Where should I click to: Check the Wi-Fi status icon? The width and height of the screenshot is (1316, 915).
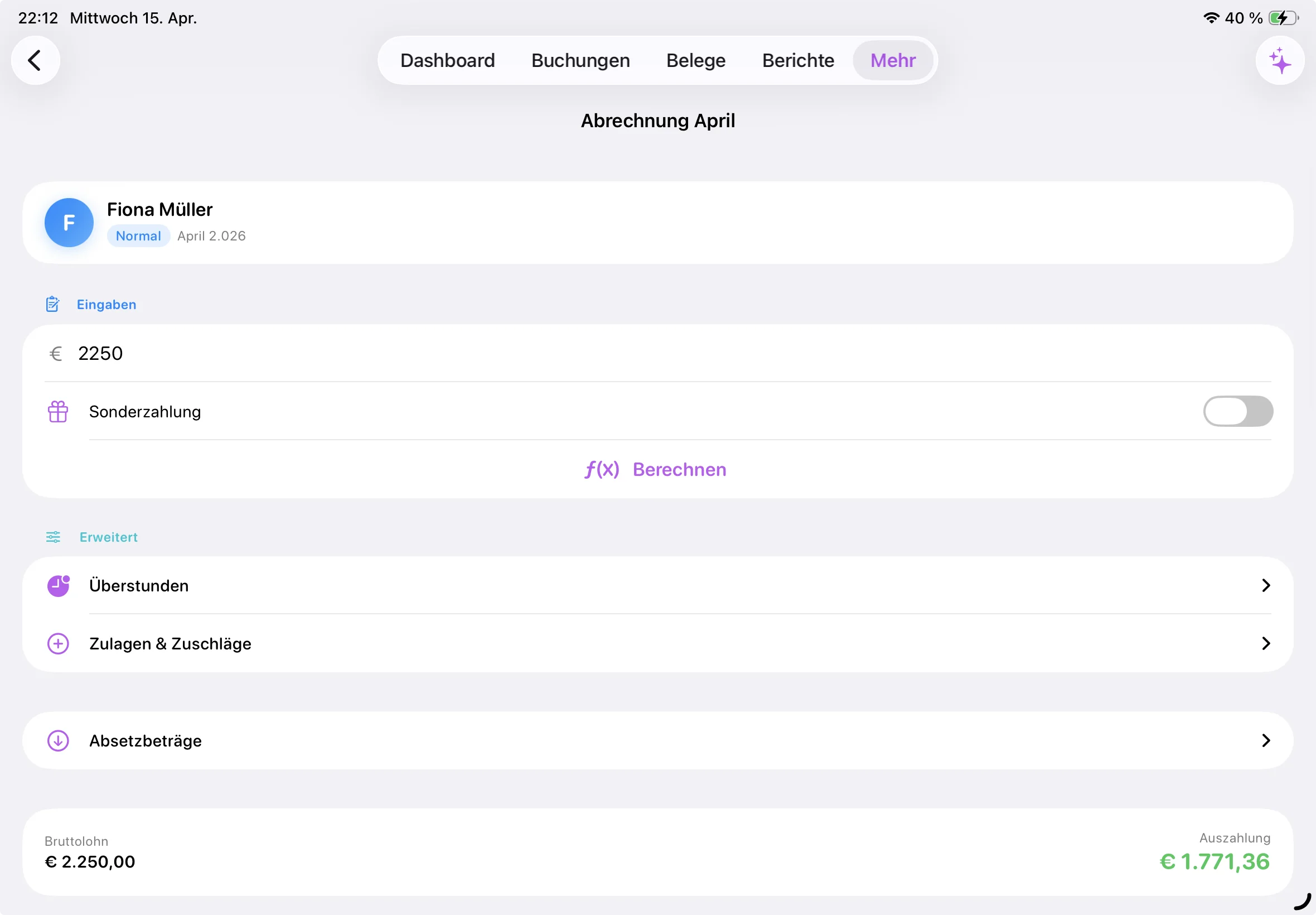1211,18
